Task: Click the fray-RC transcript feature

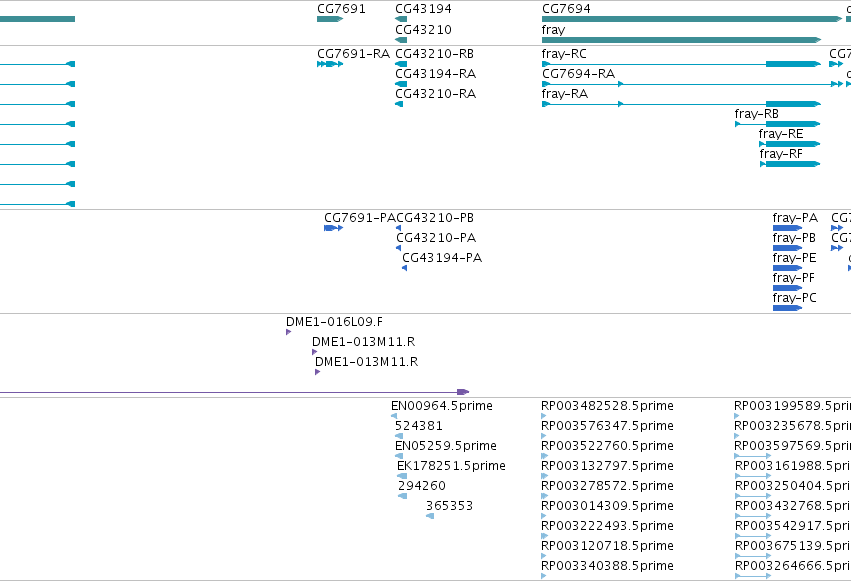Action: (682, 64)
